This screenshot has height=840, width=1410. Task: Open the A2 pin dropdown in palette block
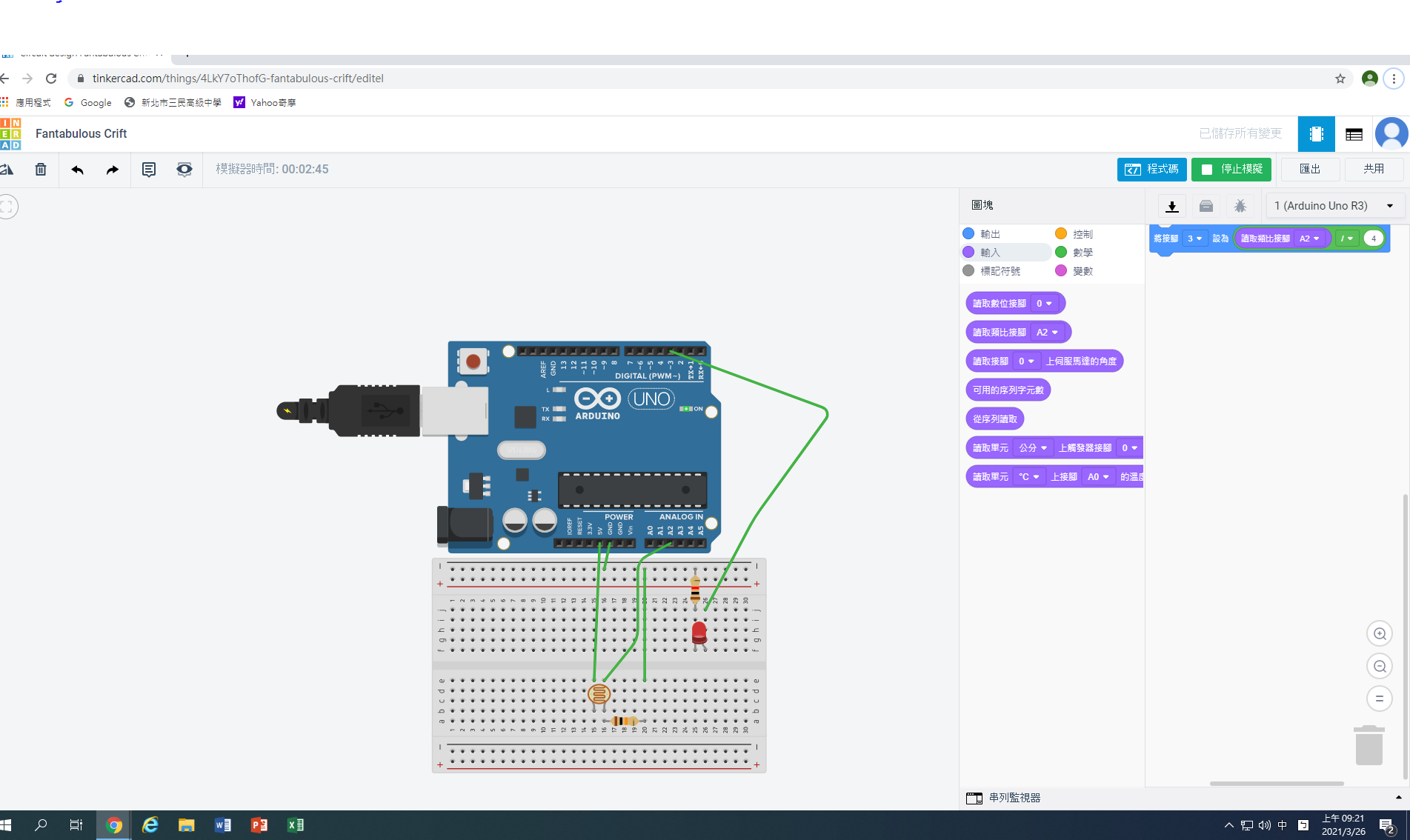[1047, 333]
